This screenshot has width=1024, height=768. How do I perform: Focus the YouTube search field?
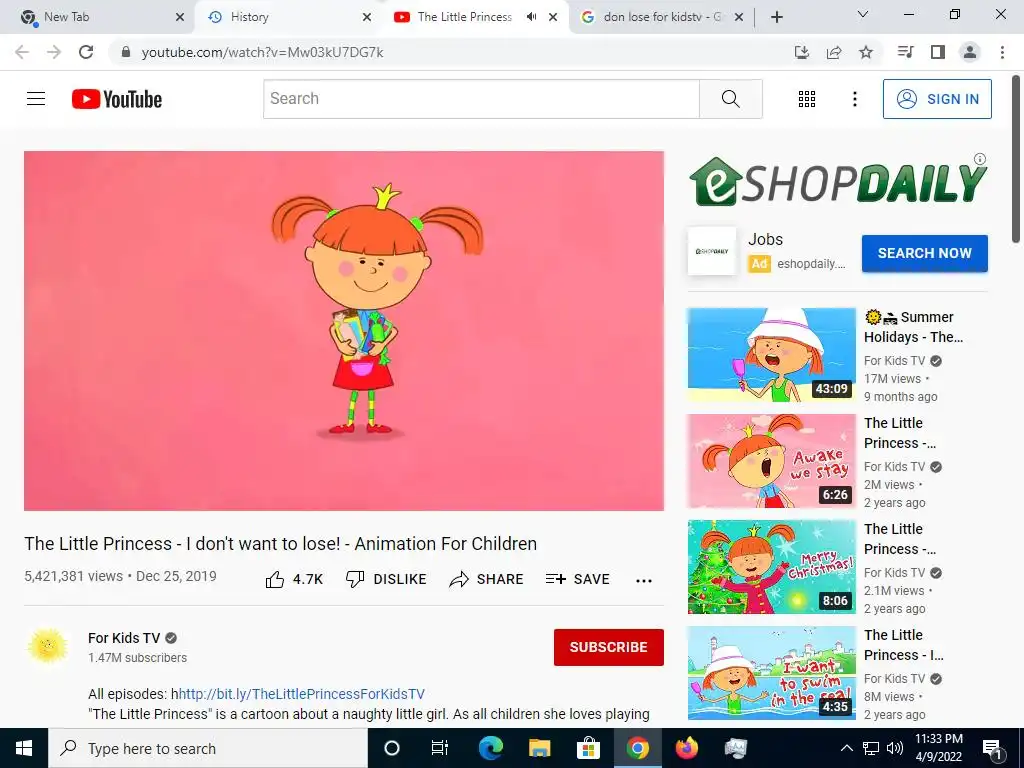click(481, 99)
